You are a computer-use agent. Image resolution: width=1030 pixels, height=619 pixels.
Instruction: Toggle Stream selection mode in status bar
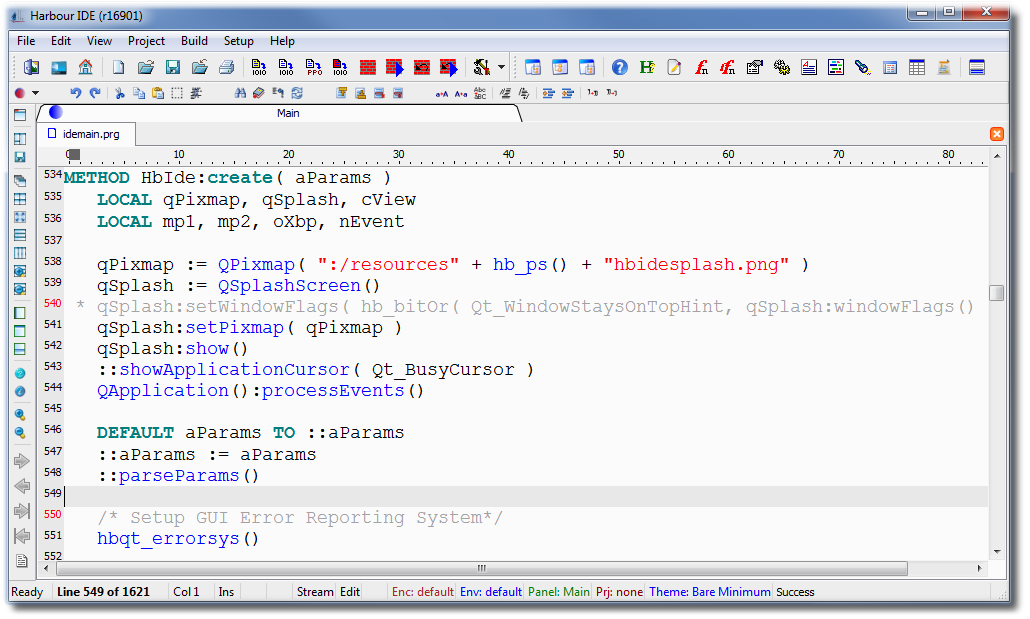[x=314, y=592]
